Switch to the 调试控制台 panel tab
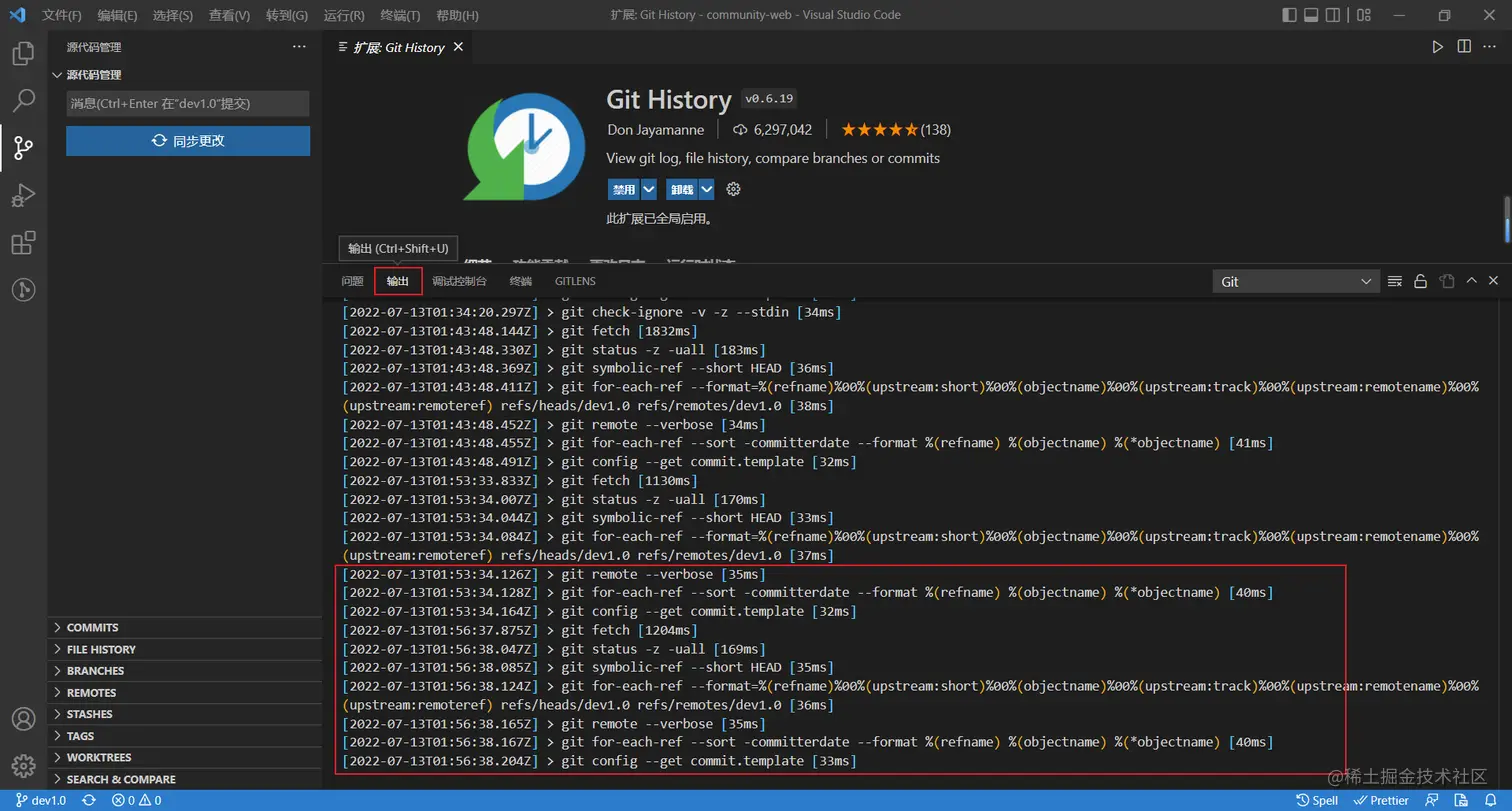The image size is (1512, 811). (460, 281)
